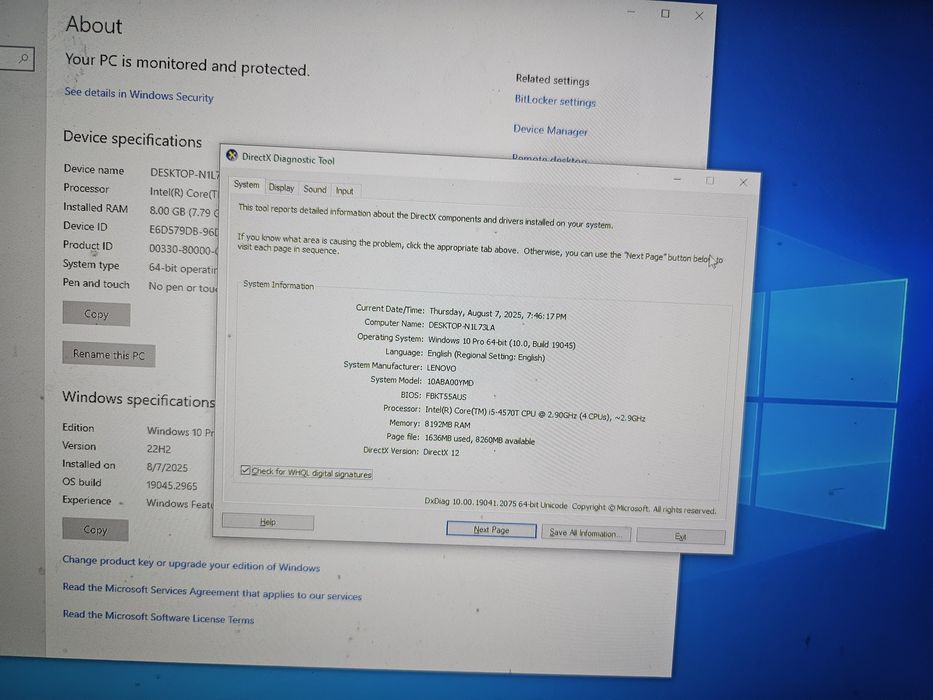The width and height of the screenshot is (933, 700).
Task: Select the Memory value 8192MB RAM
Action: click(447, 424)
